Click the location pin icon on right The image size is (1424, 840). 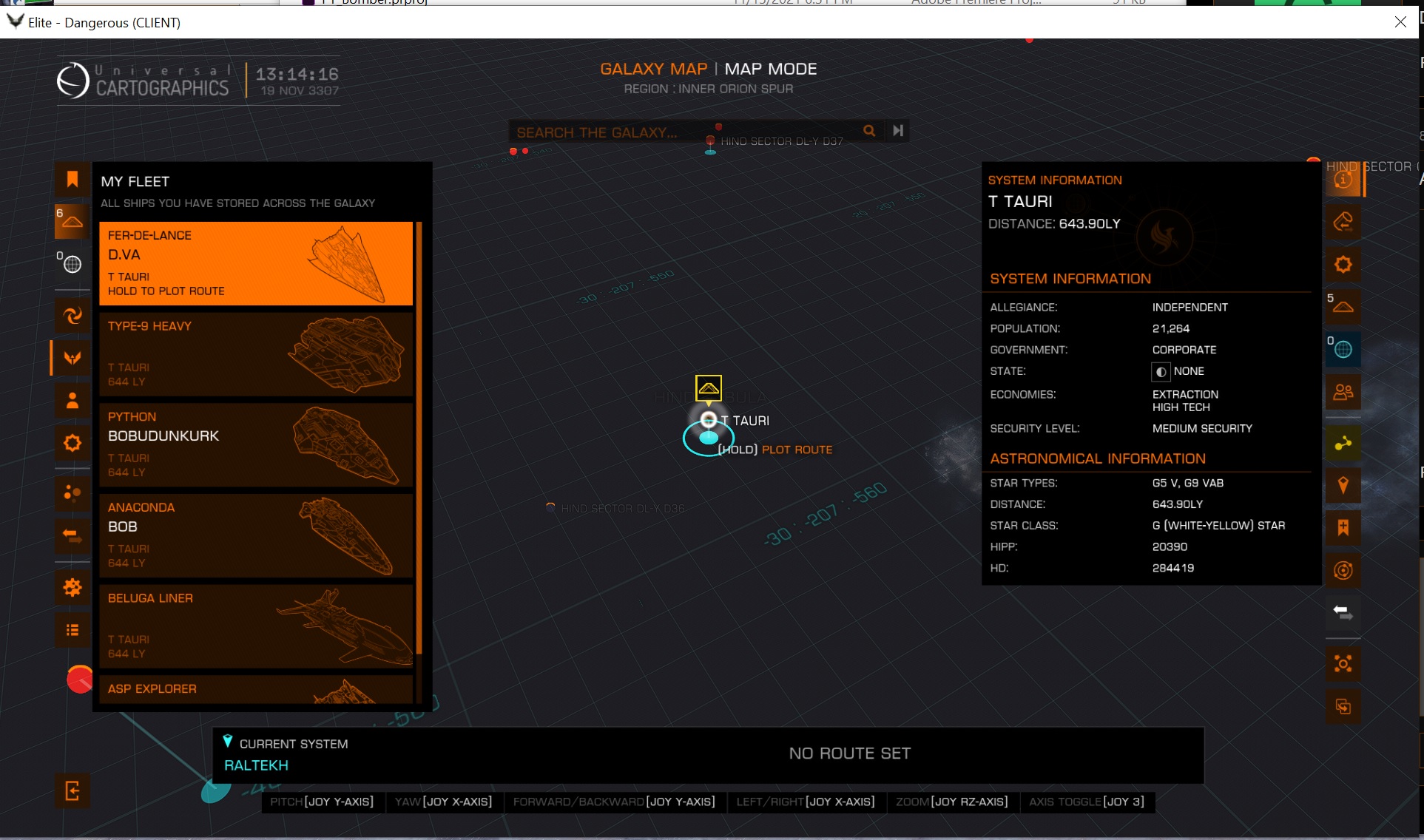pos(1343,486)
